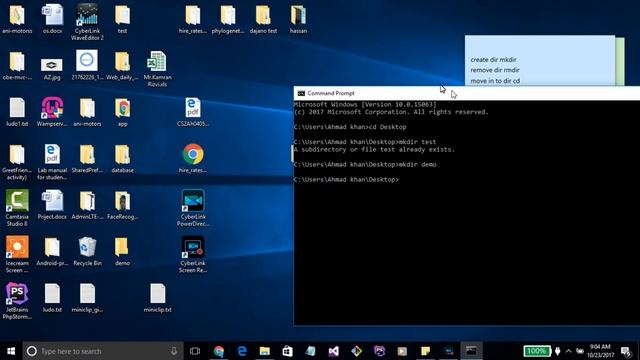Open PhpStorm from the taskbar
Viewport: 640px width, 360px height.
[x=379, y=351]
